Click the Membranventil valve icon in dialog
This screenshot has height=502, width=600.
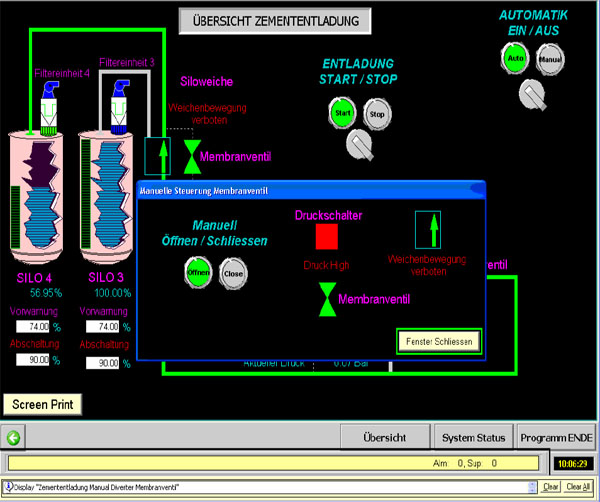(x=328, y=299)
